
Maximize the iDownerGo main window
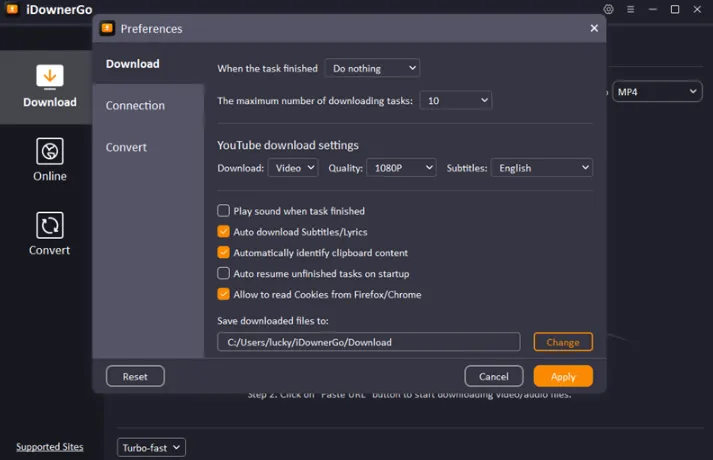pyautogui.click(x=675, y=9)
